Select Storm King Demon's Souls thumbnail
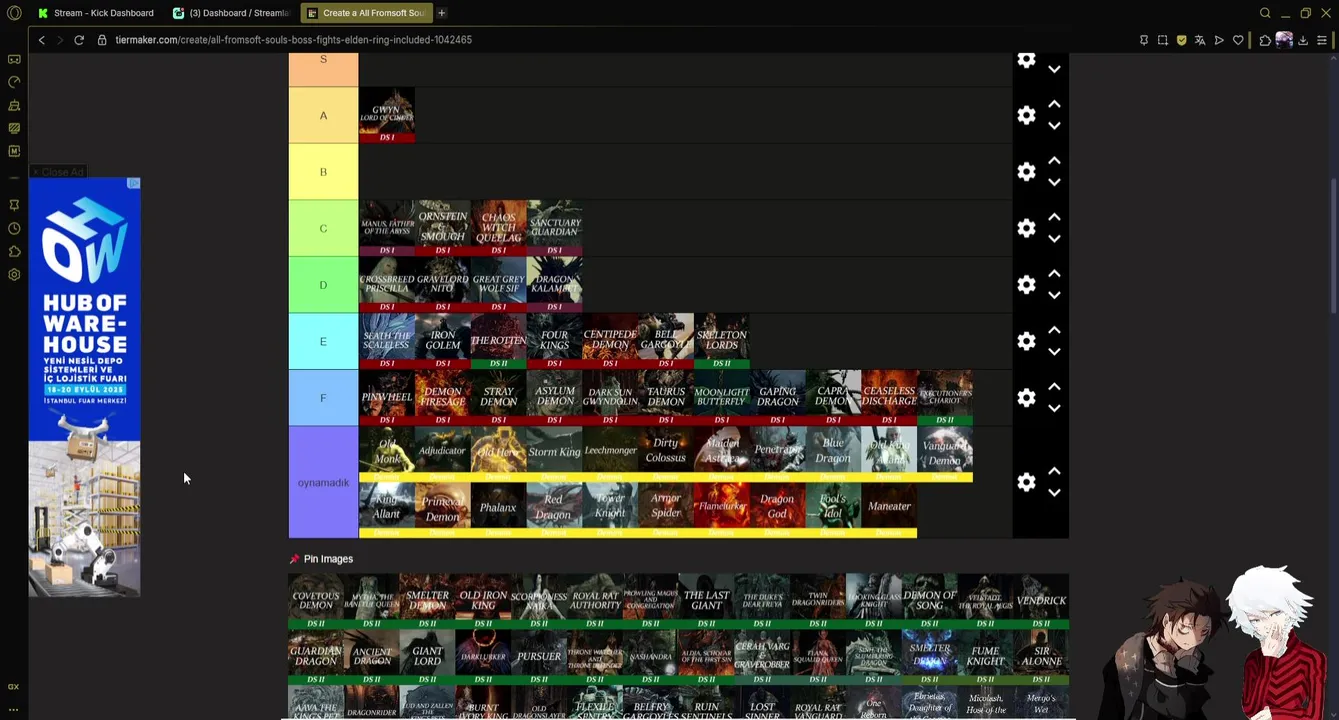 coord(555,454)
